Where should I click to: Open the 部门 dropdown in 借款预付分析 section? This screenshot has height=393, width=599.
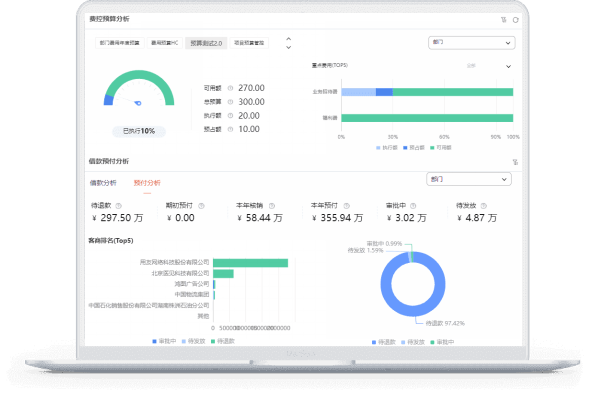469,179
